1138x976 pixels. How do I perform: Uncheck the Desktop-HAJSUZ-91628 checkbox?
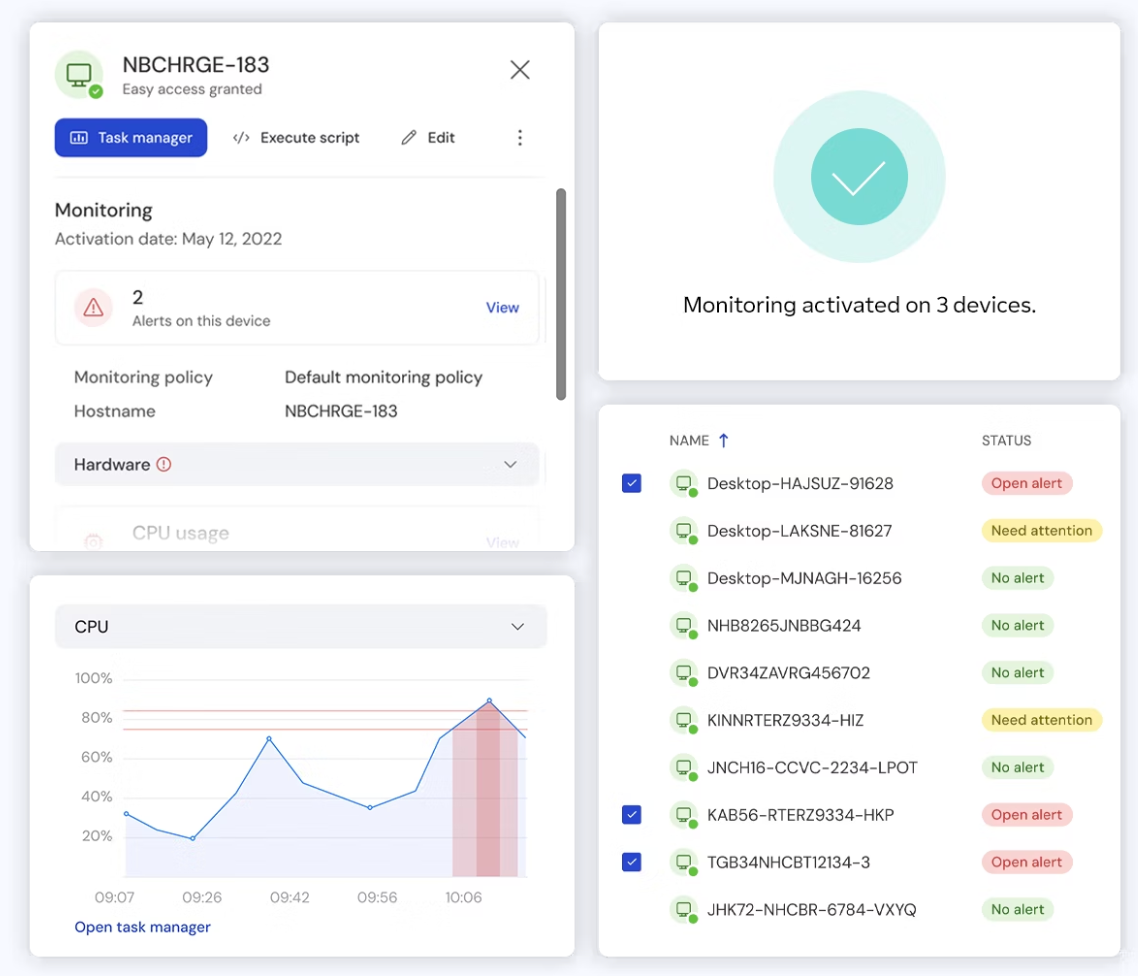[x=631, y=483]
